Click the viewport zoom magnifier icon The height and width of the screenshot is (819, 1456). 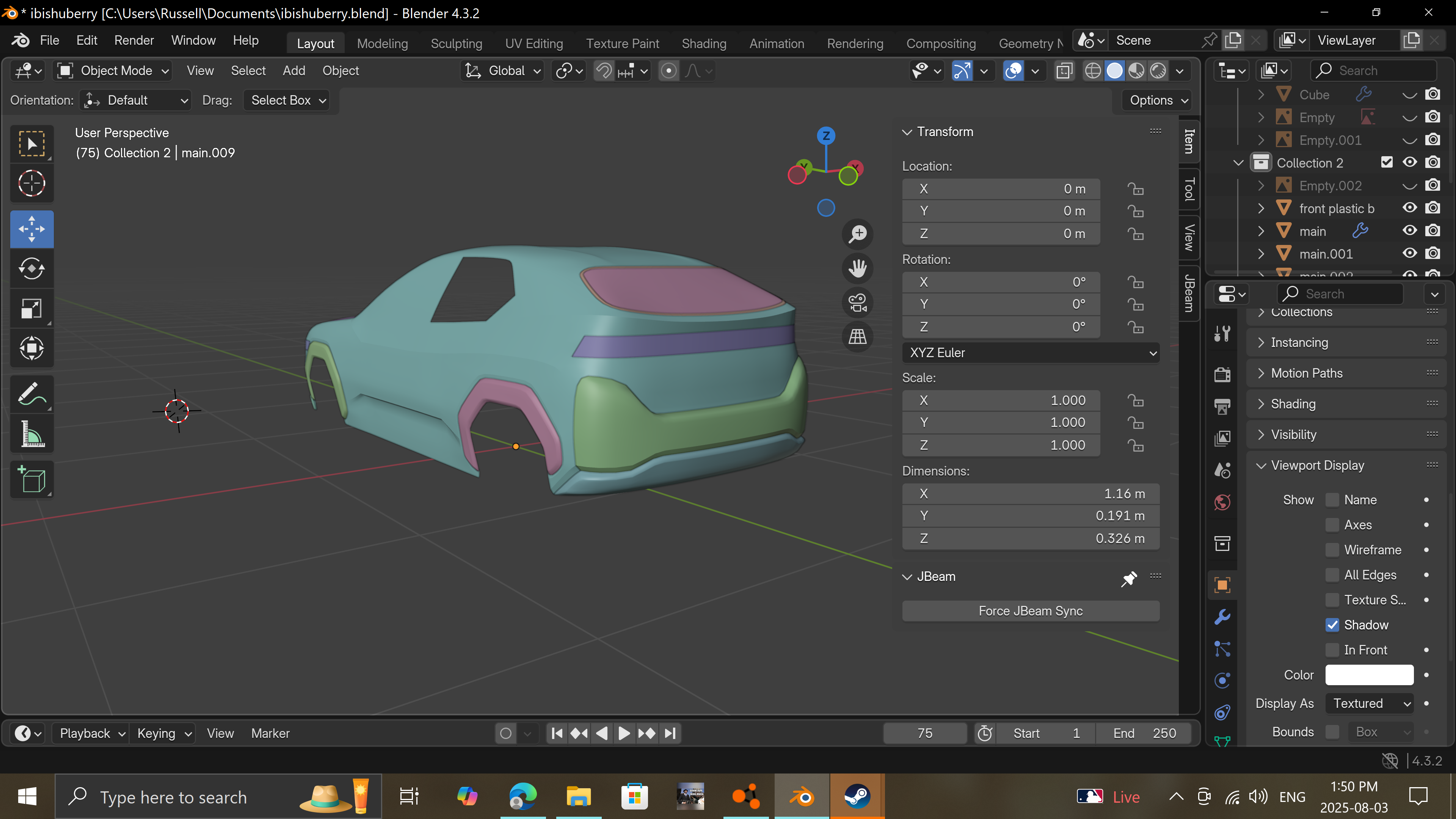point(858,234)
